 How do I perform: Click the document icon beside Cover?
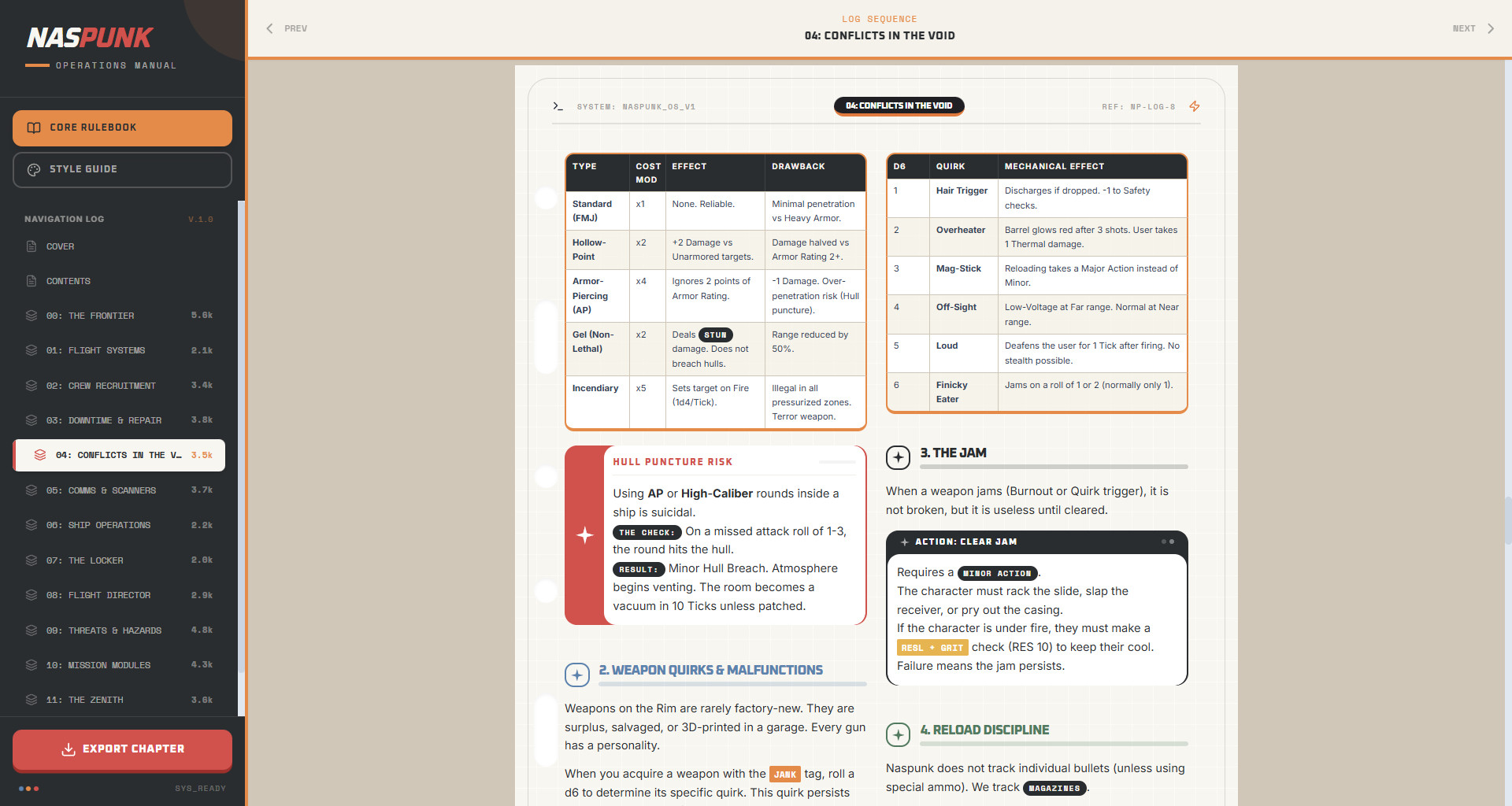(x=31, y=246)
